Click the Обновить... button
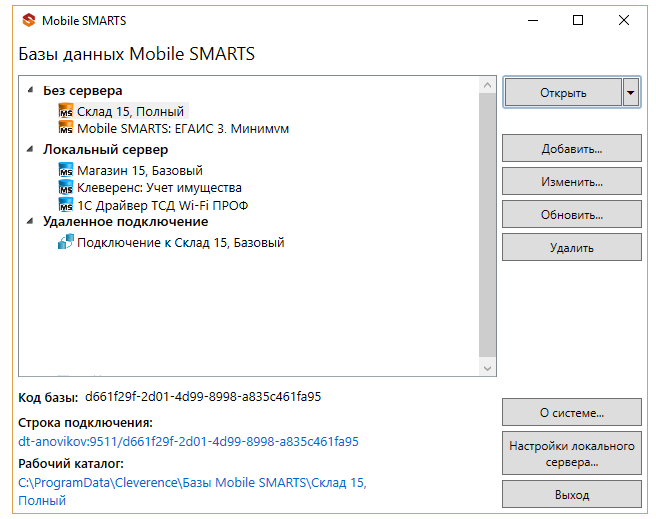 tap(571, 214)
